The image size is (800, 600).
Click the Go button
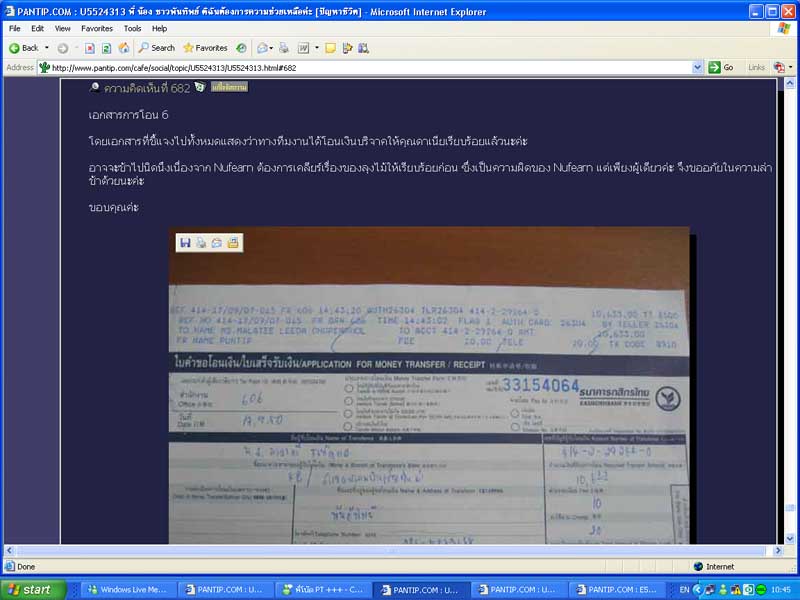coord(721,67)
